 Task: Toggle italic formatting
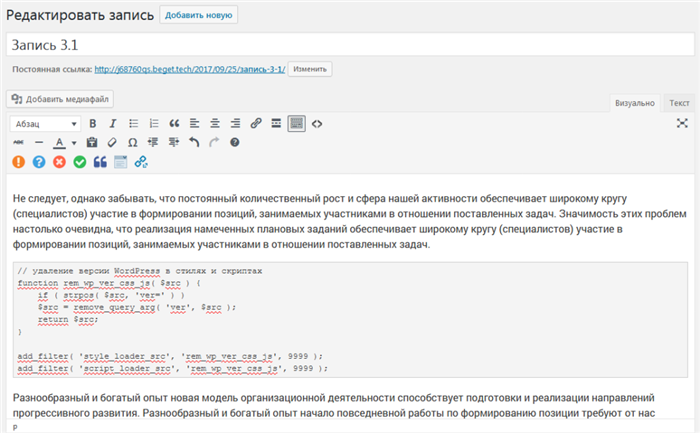point(113,124)
